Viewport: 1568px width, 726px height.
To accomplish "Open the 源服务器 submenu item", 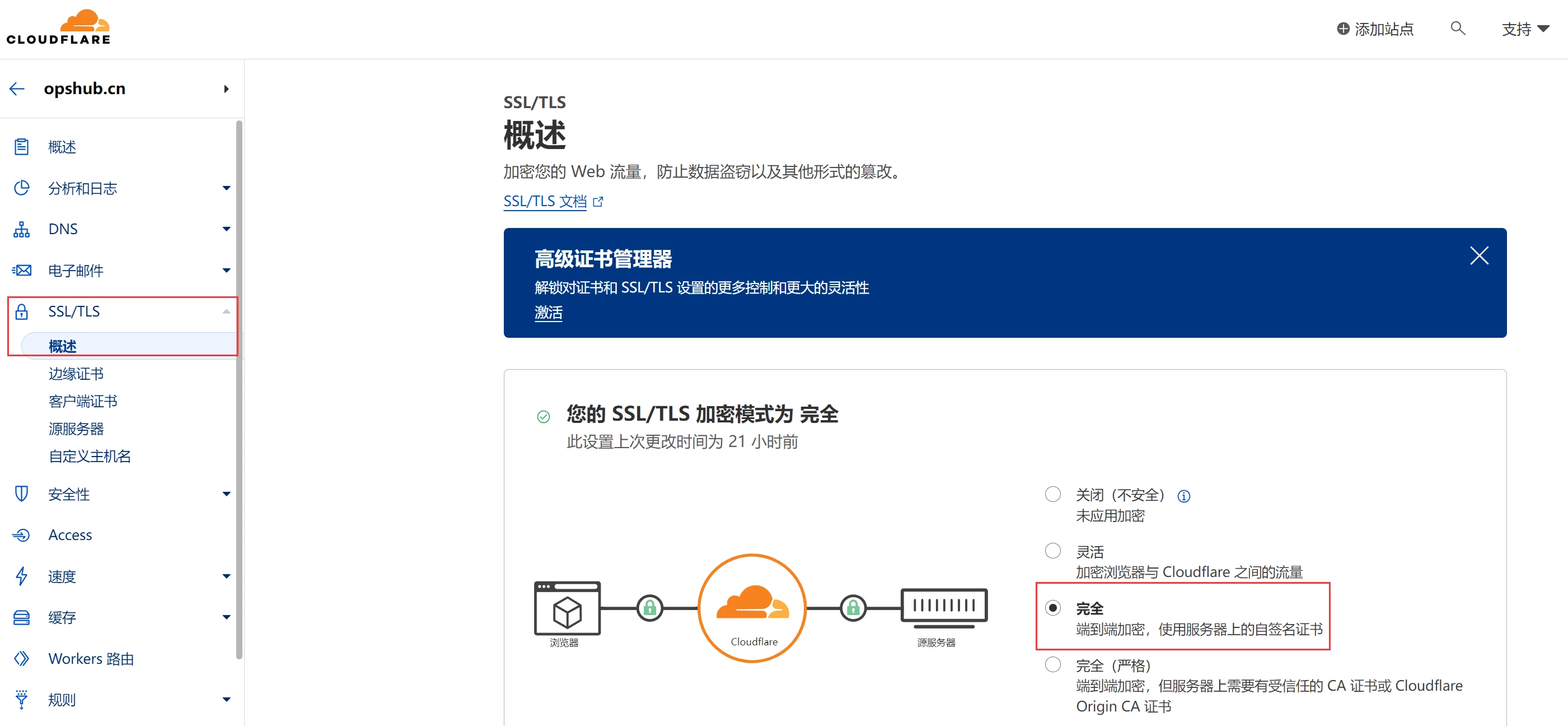I will pos(76,428).
